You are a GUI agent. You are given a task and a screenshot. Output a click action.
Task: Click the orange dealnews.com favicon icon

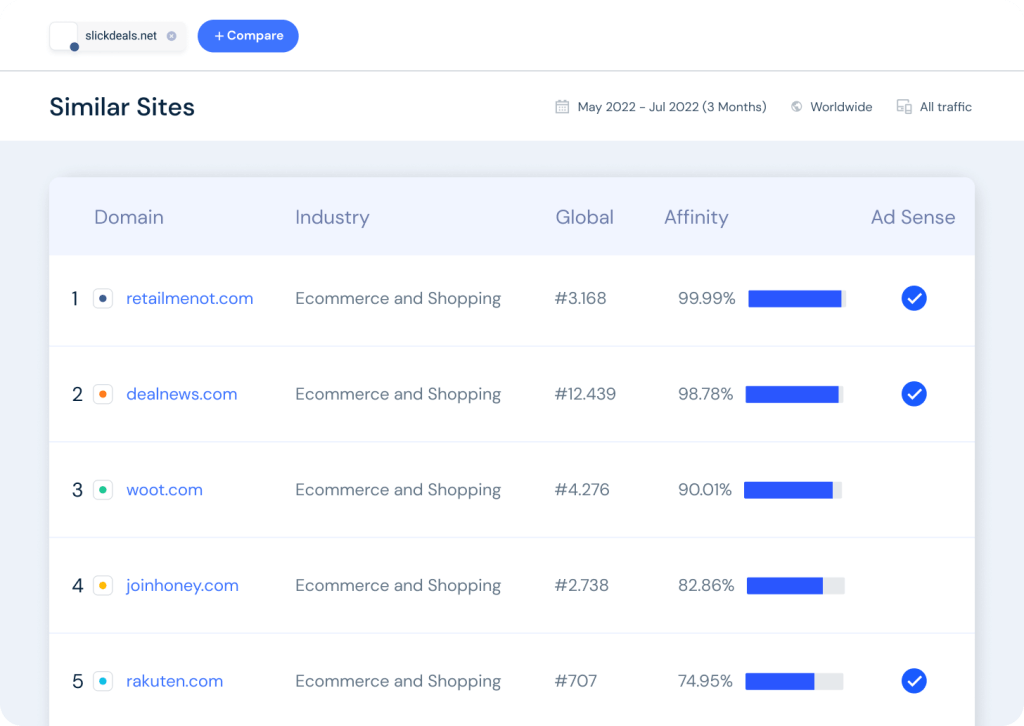point(103,394)
